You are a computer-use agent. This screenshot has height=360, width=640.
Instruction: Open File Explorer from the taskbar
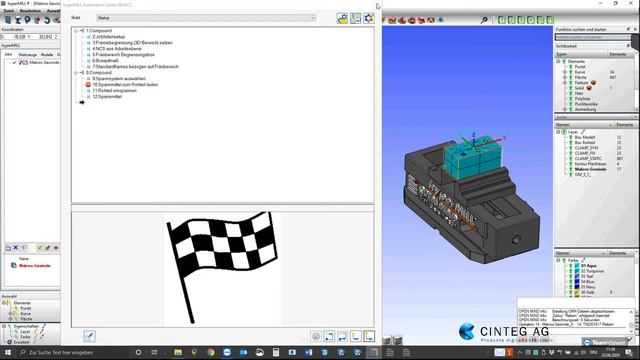click(178, 352)
